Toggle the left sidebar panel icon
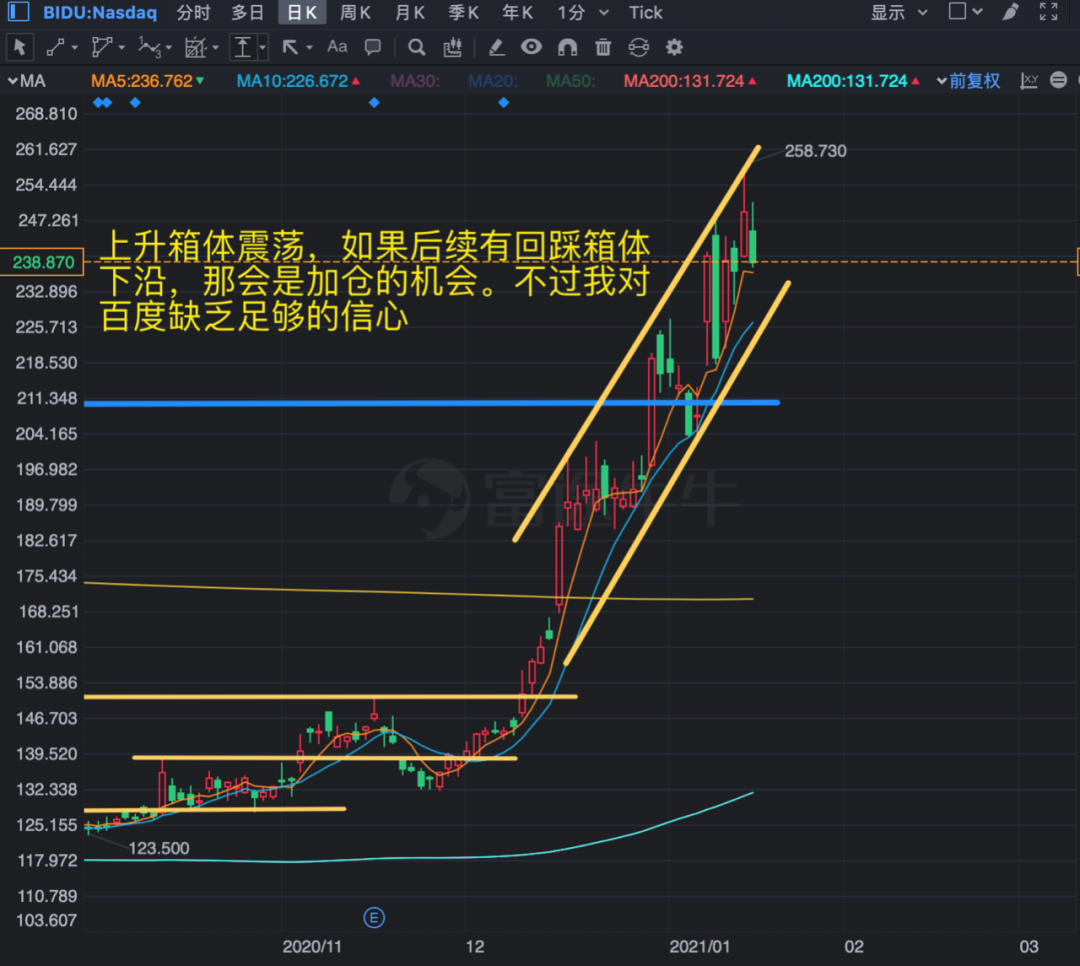Viewport: 1080px width, 966px height. pos(18,12)
